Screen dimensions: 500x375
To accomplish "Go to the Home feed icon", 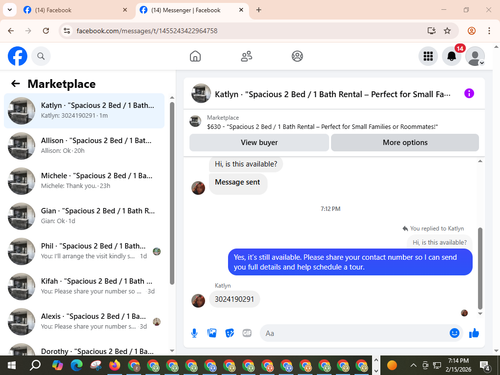I will (x=195, y=56).
